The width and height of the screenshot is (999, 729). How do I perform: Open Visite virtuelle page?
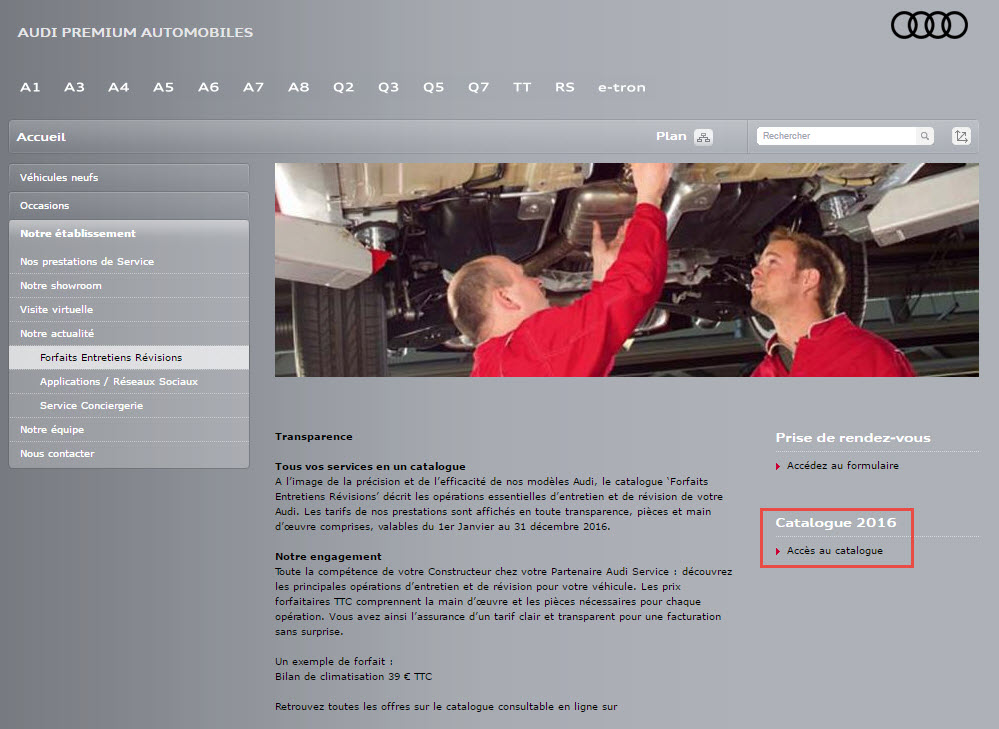pyautogui.click(x=129, y=310)
